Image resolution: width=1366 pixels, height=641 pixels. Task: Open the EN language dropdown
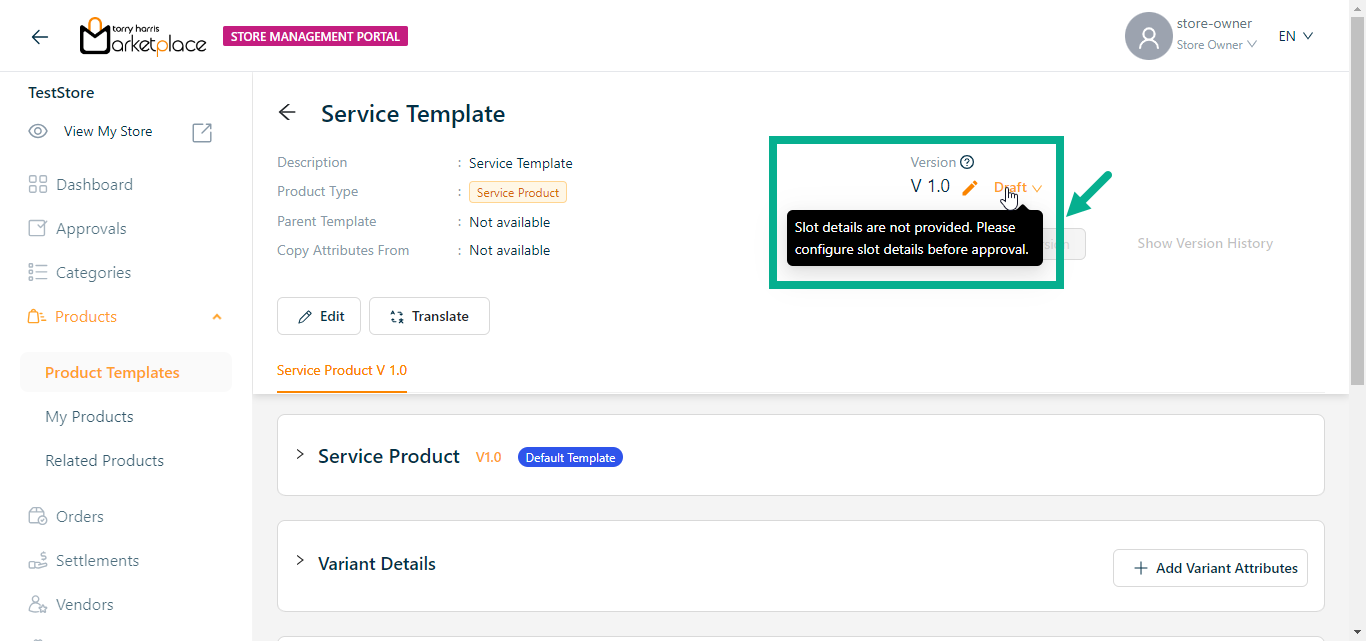1295,36
